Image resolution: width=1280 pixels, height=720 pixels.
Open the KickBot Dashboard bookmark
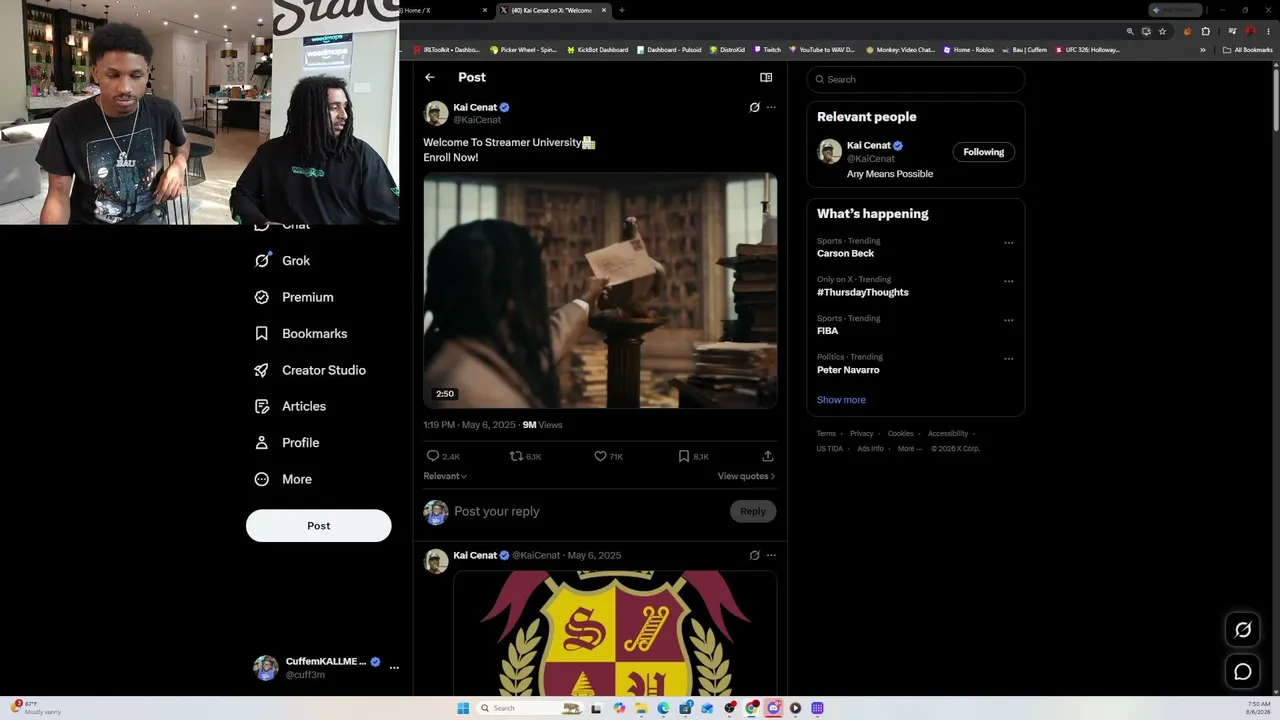[x=598, y=50]
